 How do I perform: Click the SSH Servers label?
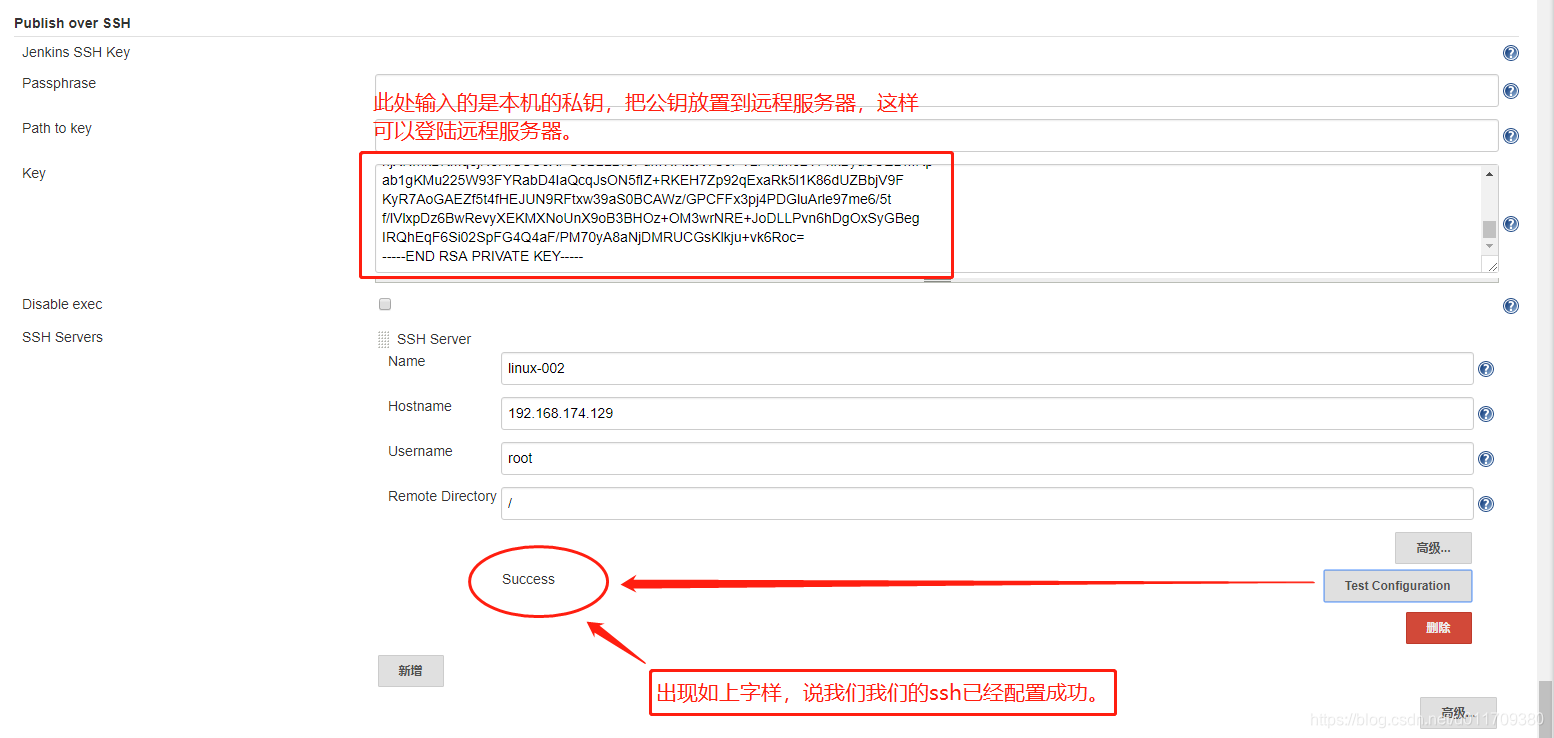click(62, 337)
